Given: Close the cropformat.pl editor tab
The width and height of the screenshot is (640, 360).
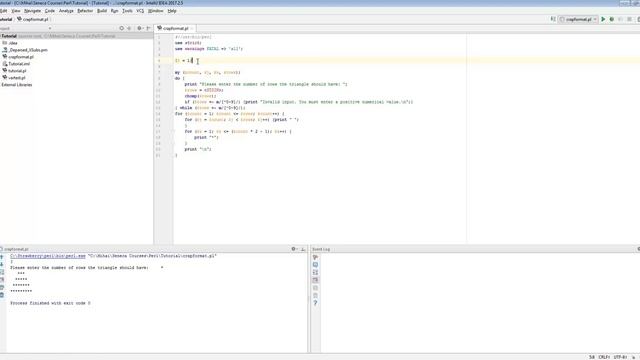Looking at the screenshot, I should (192, 29).
